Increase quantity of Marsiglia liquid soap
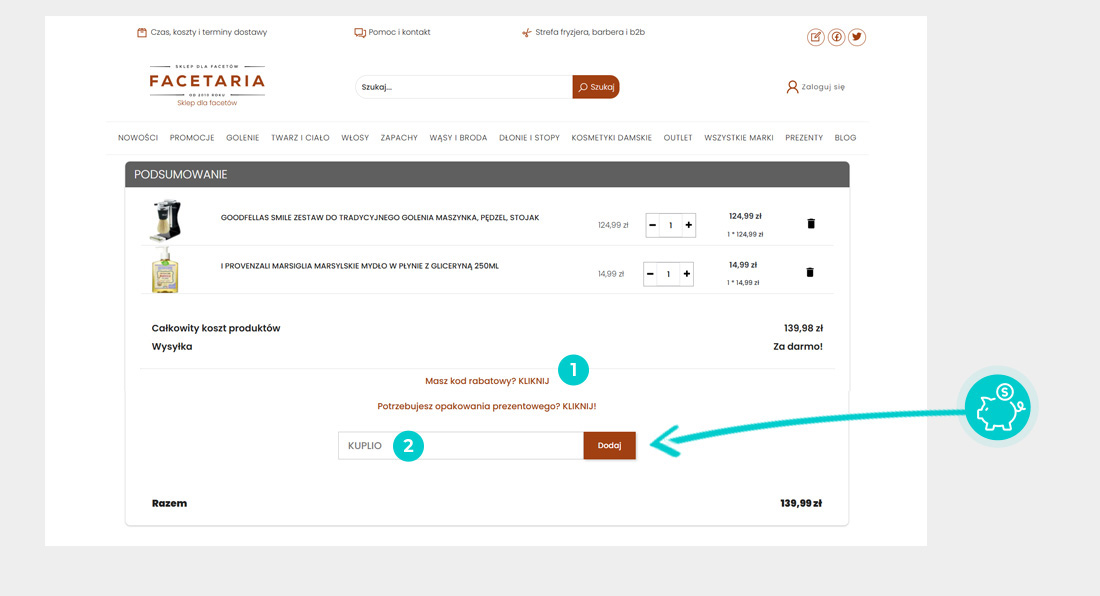 pyautogui.click(x=686, y=274)
